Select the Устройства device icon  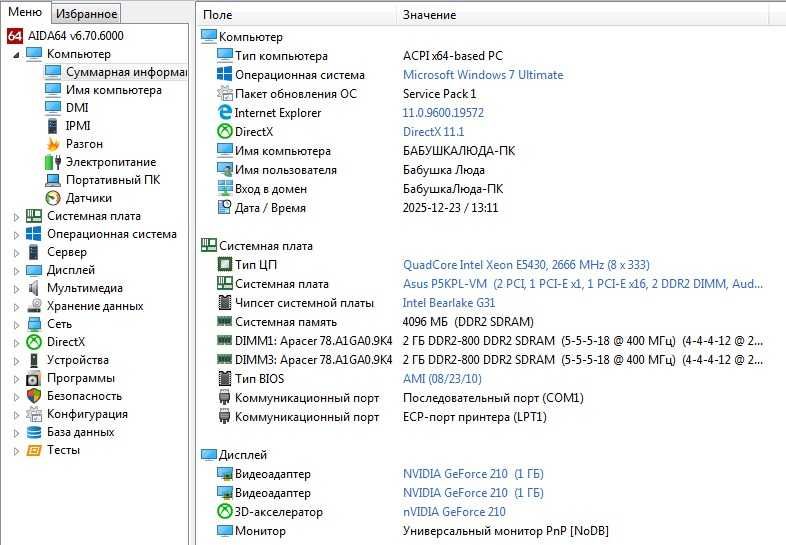[34, 360]
